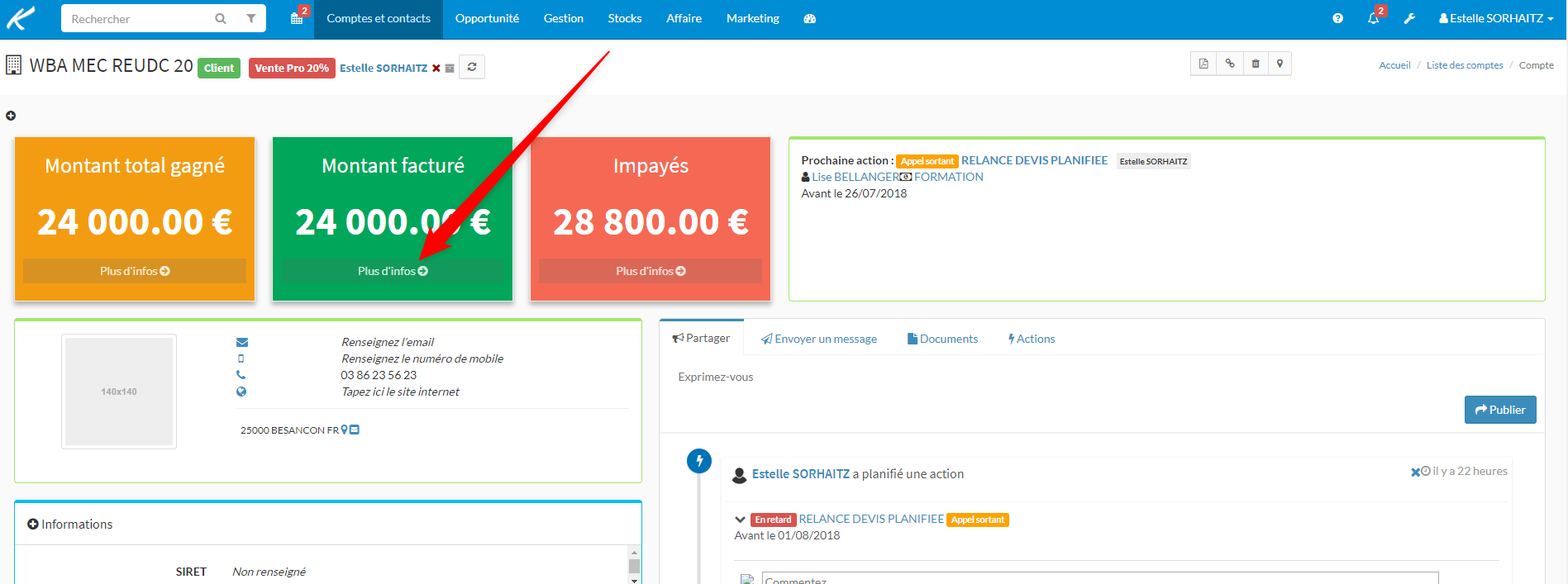Image resolution: width=1568 pixels, height=584 pixels.
Task: Open the calendar with 2 notifications
Action: pyautogui.click(x=298, y=17)
